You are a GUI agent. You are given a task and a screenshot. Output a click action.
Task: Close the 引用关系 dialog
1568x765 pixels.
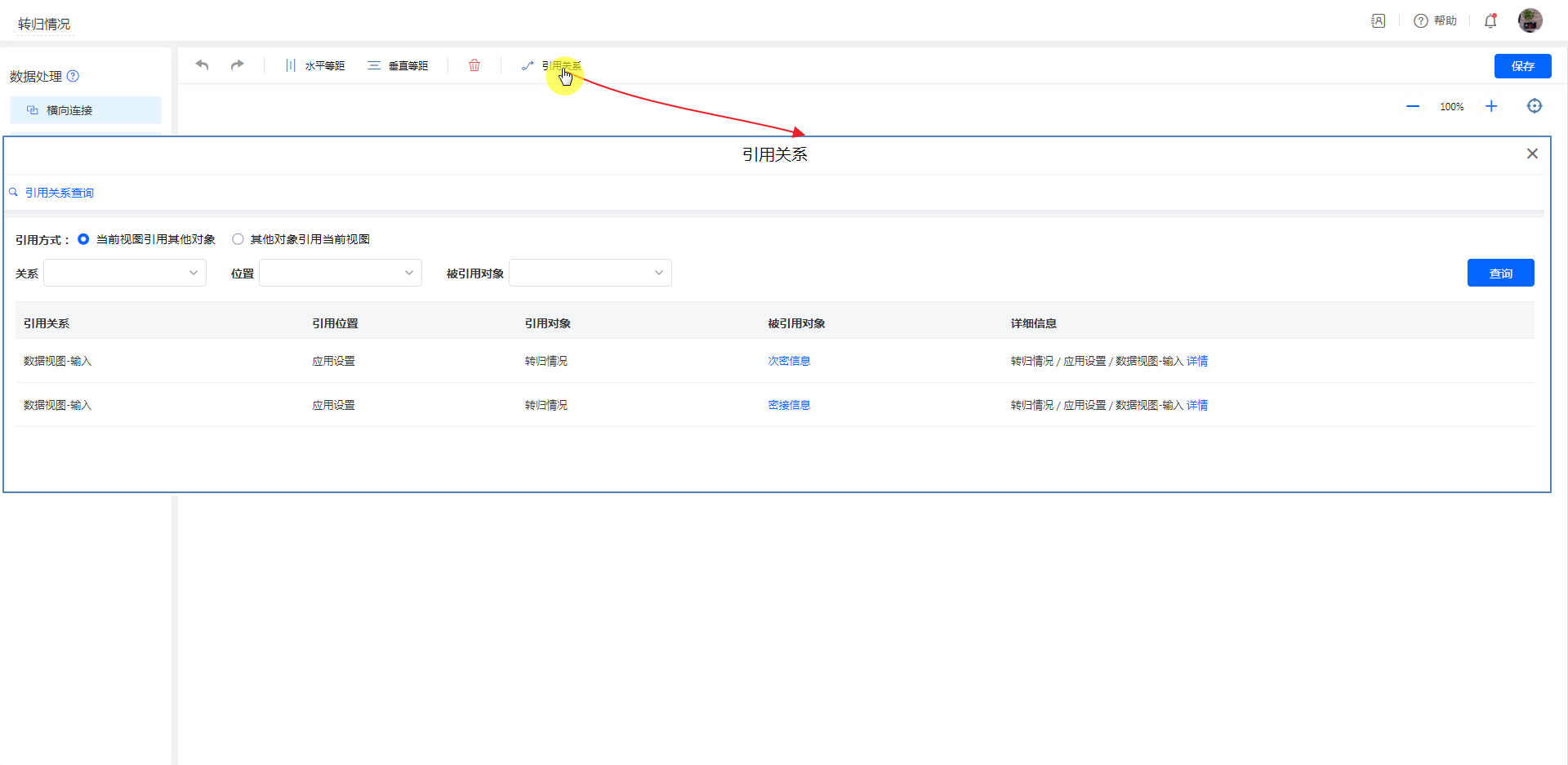click(x=1532, y=153)
